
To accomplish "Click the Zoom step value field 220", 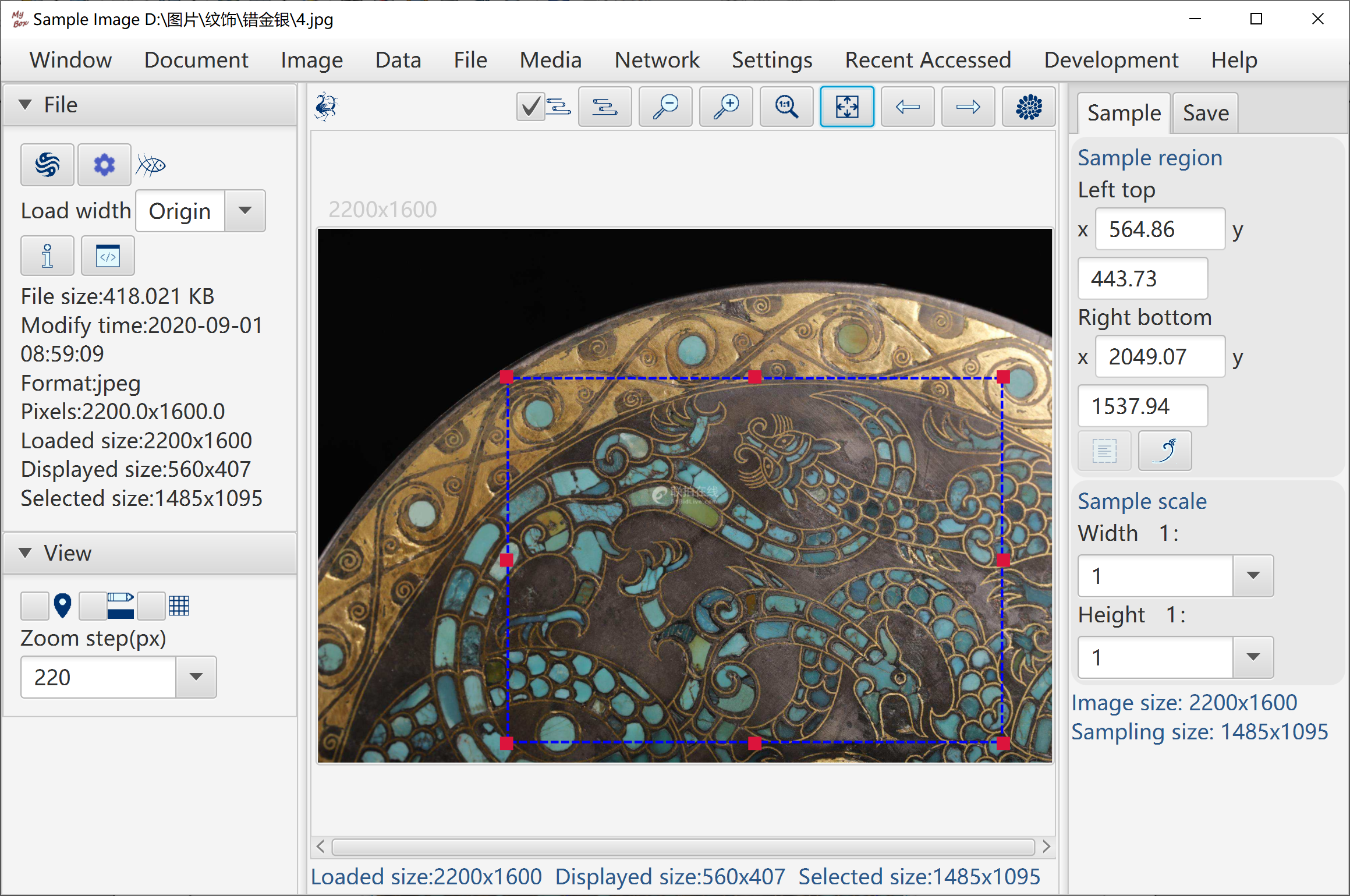I will (98, 677).
